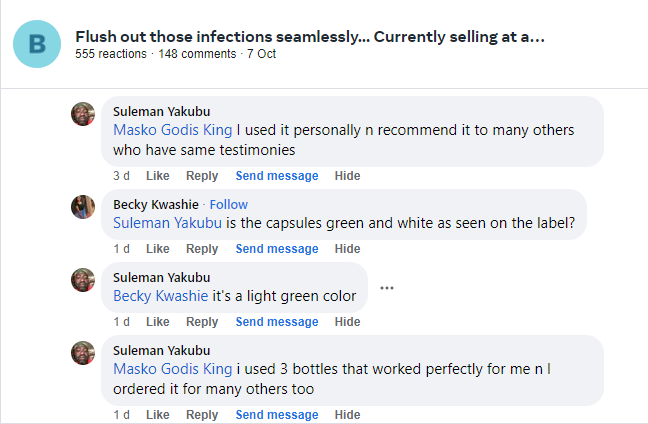Click the '3 d' timestamp on first comment
The width and height of the screenshot is (648, 424).
pyautogui.click(x=122, y=176)
